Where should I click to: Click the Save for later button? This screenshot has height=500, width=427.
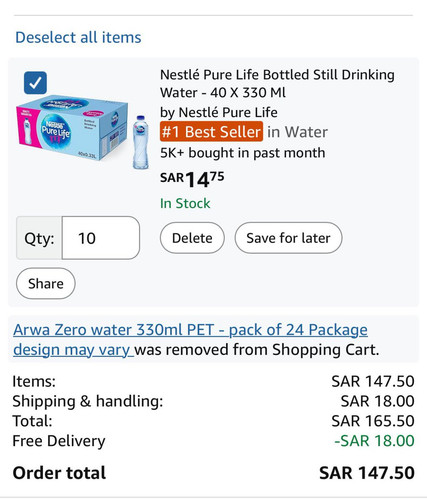[x=288, y=238]
